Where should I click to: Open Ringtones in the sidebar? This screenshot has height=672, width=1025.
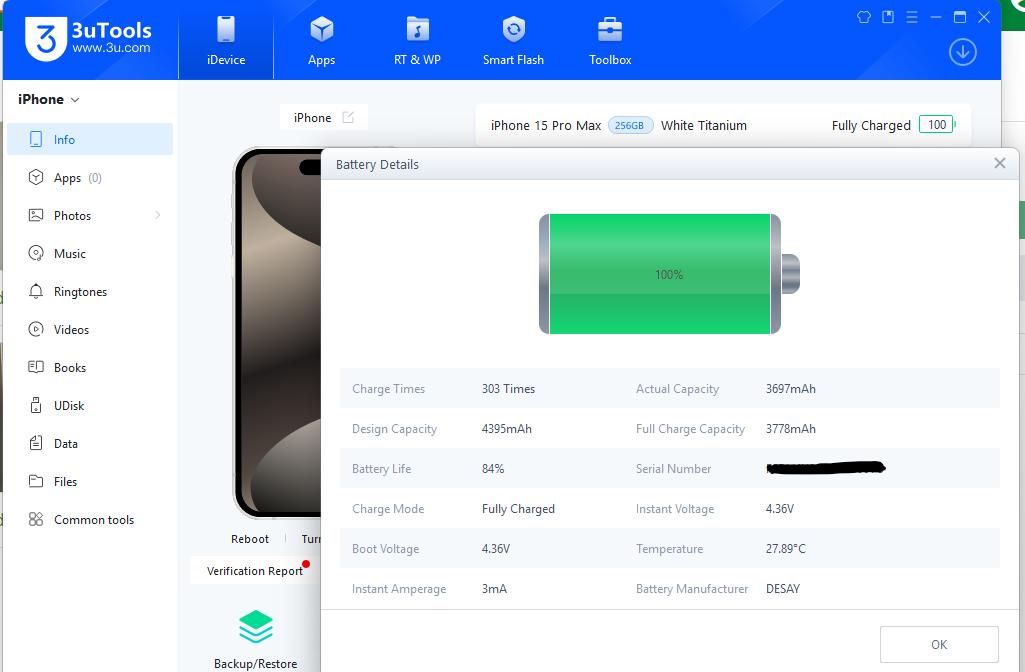90,292
